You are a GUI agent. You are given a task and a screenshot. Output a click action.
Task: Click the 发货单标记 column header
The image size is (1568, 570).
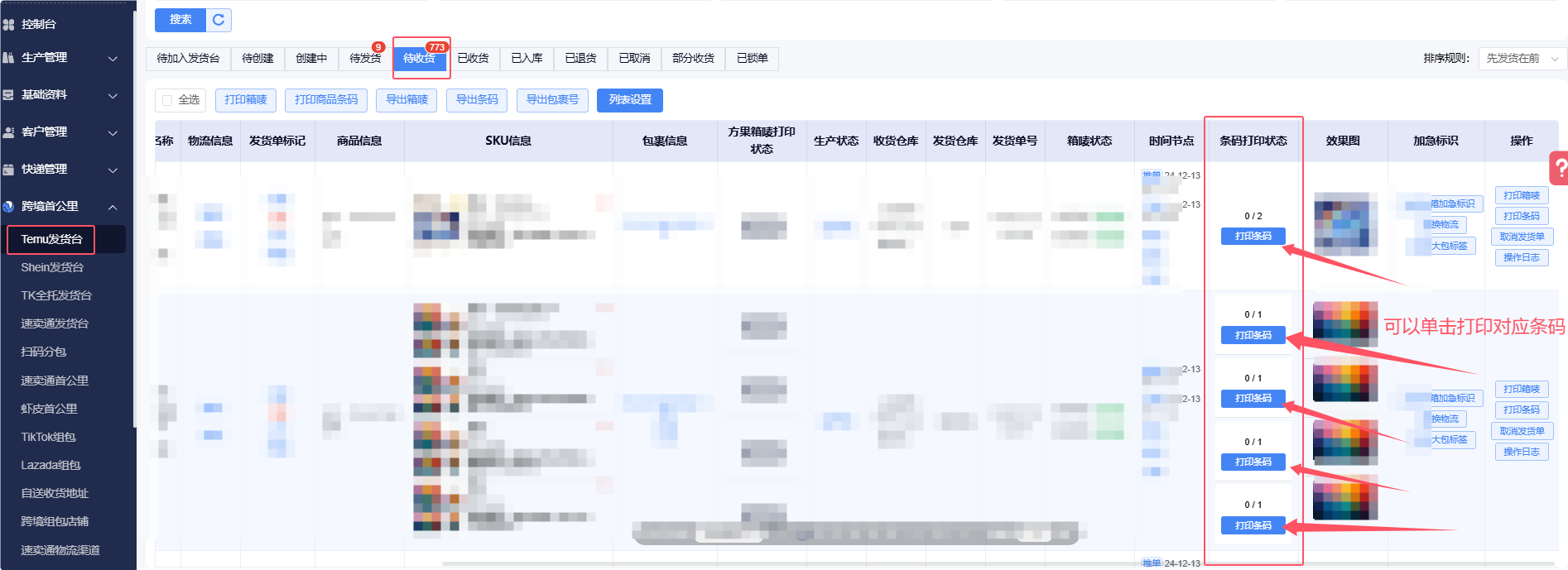[x=277, y=141]
